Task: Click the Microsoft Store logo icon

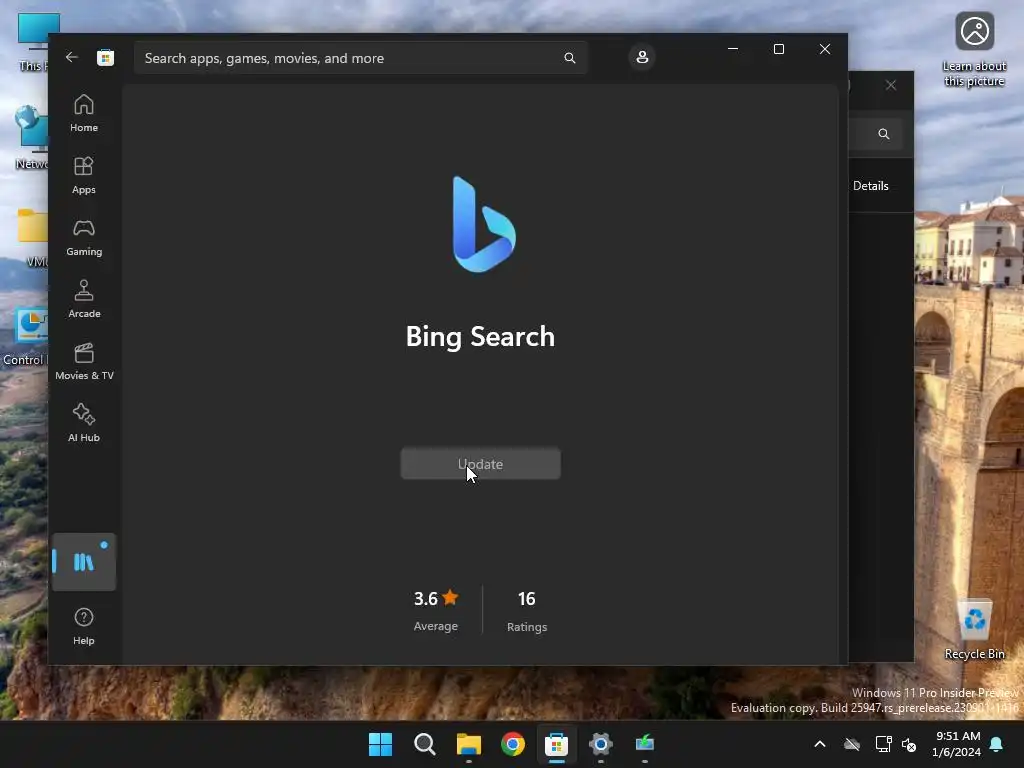Action: click(x=105, y=57)
